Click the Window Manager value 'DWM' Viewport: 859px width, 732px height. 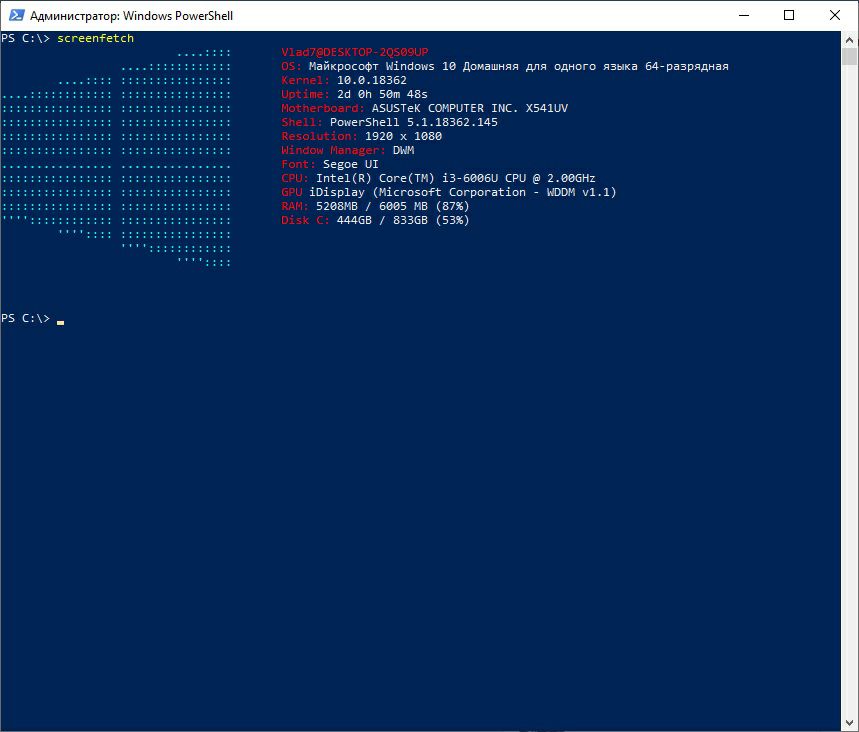[x=404, y=150]
